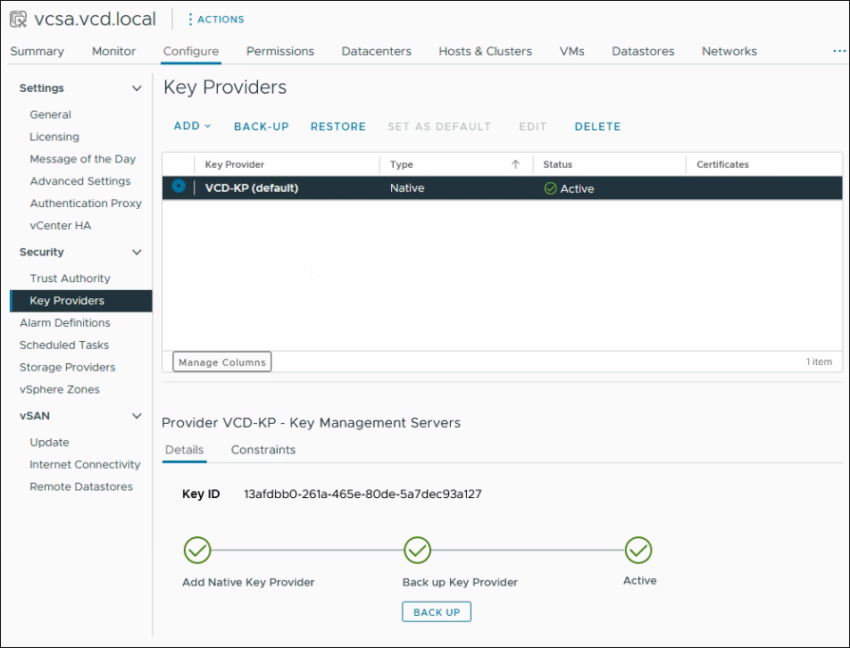Open the ADD dropdown menu
850x648 pixels.
[x=192, y=126]
